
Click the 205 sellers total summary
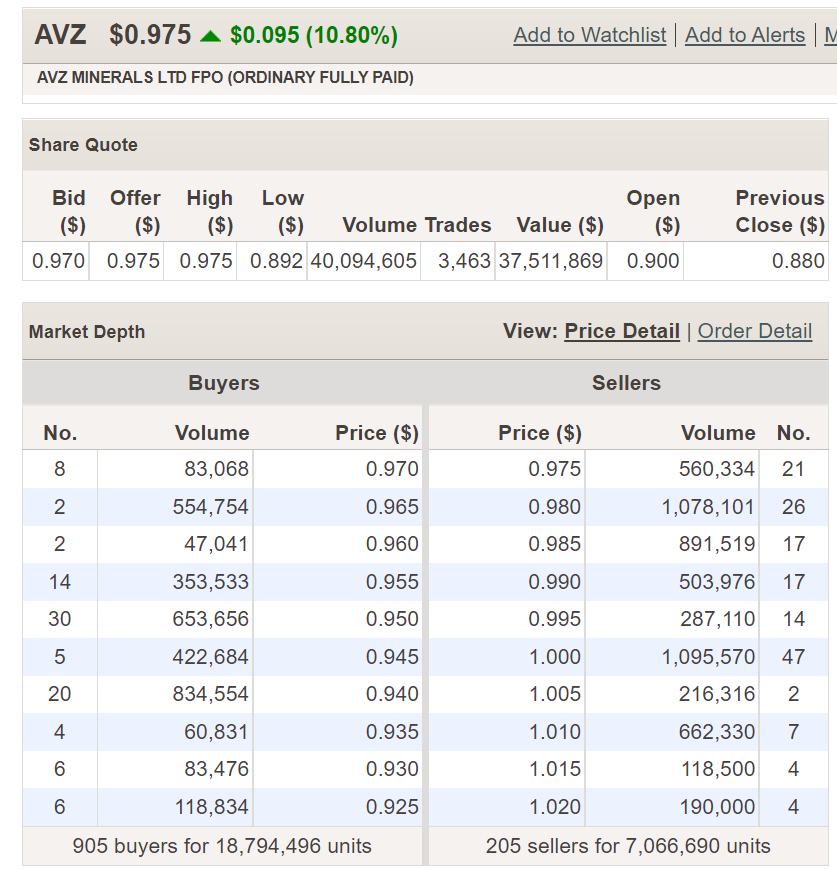pyautogui.click(x=628, y=846)
